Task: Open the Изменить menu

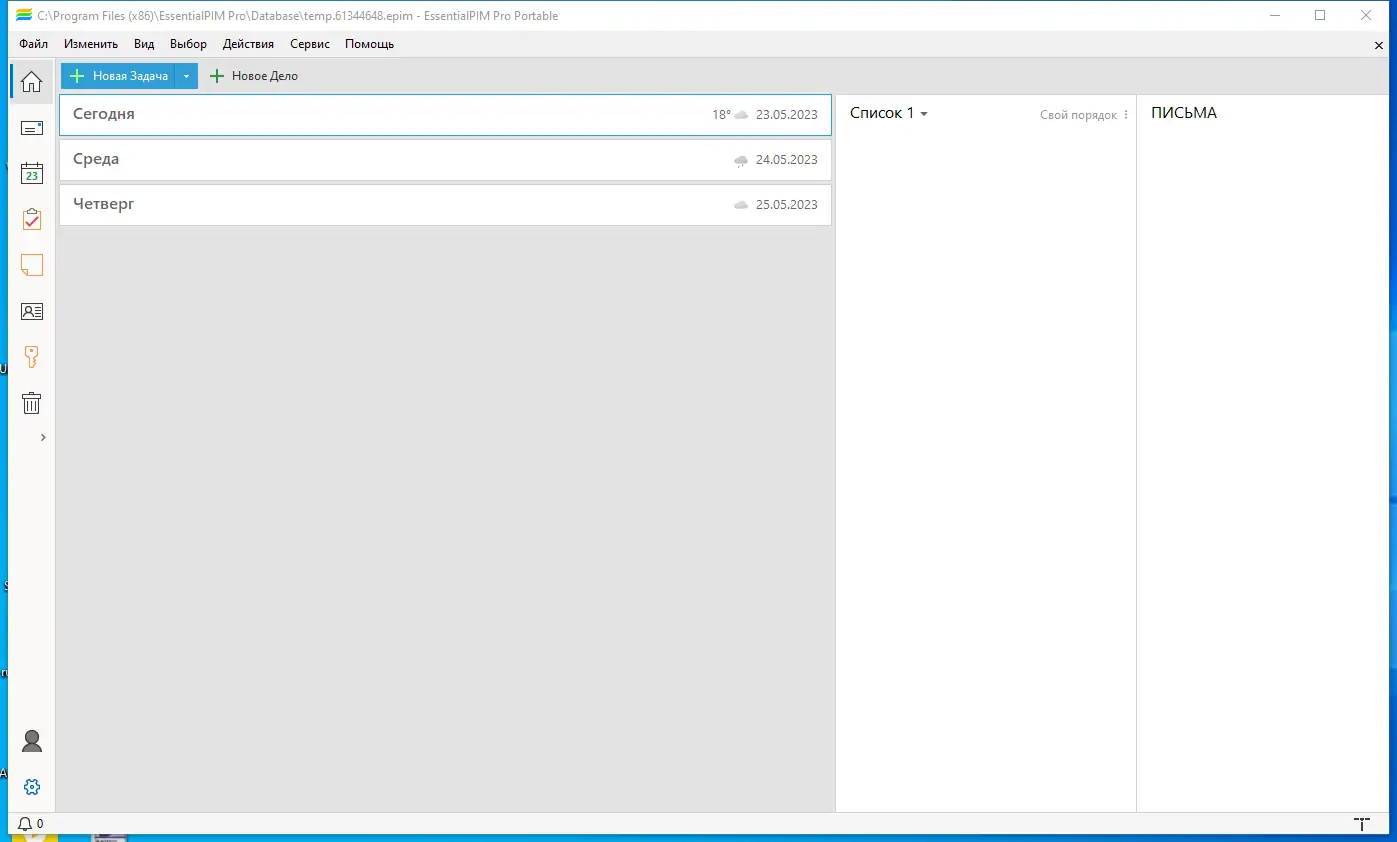Action: 91,44
